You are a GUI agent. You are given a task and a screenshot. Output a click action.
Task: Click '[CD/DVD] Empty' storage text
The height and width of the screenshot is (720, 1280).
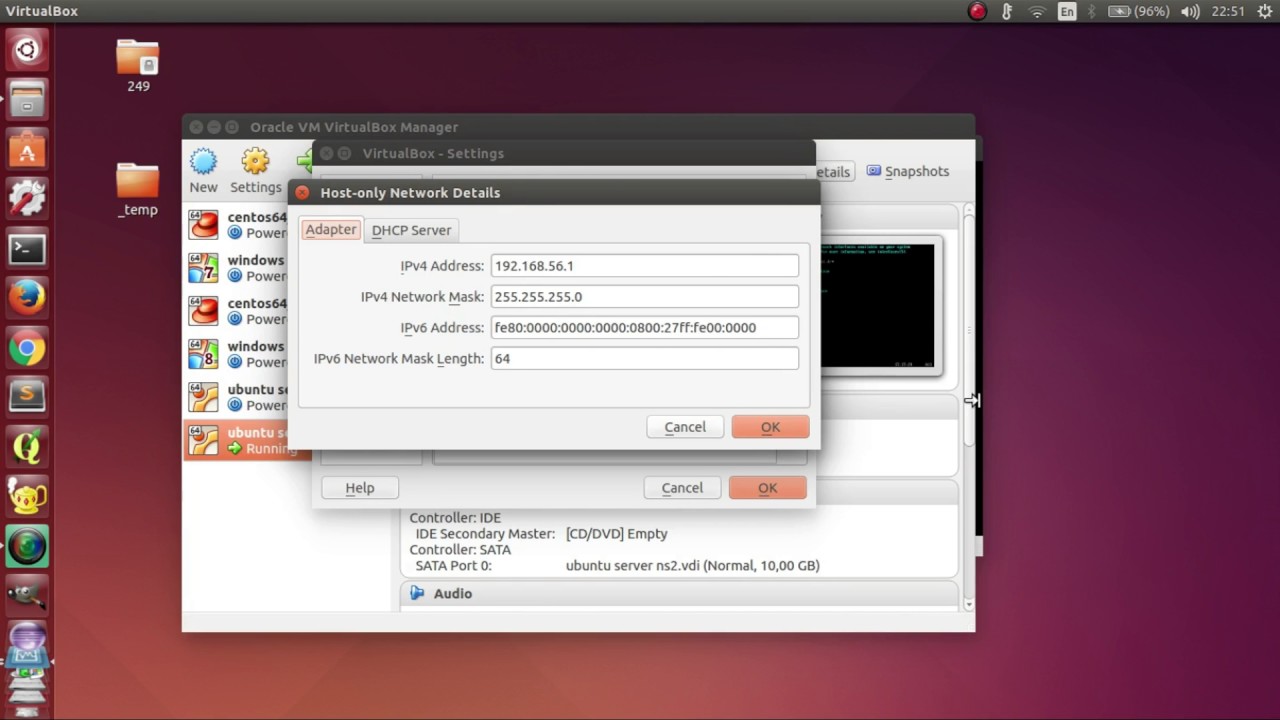point(616,534)
